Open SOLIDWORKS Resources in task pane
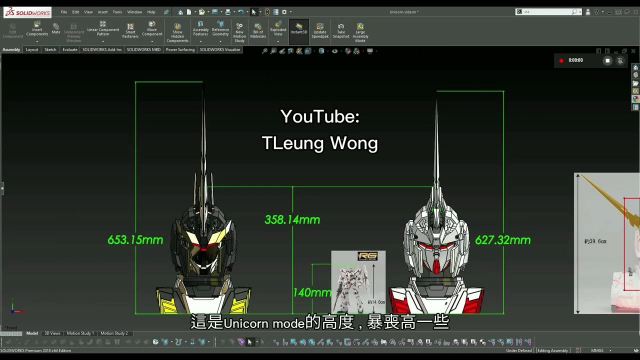Screen dimensions: 640x360 pos(636,67)
